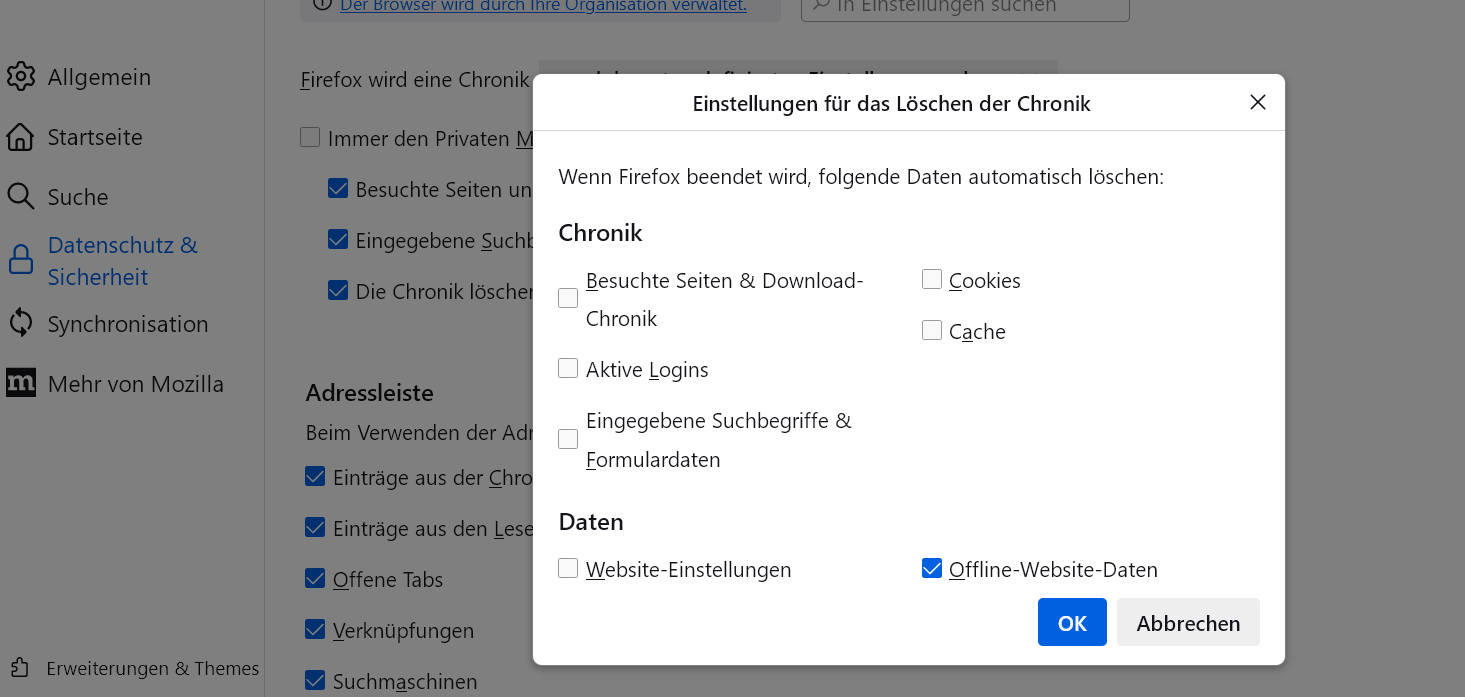Toggle Website-Einstellungen checkbox
This screenshot has width=1465, height=697.
pos(568,569)
